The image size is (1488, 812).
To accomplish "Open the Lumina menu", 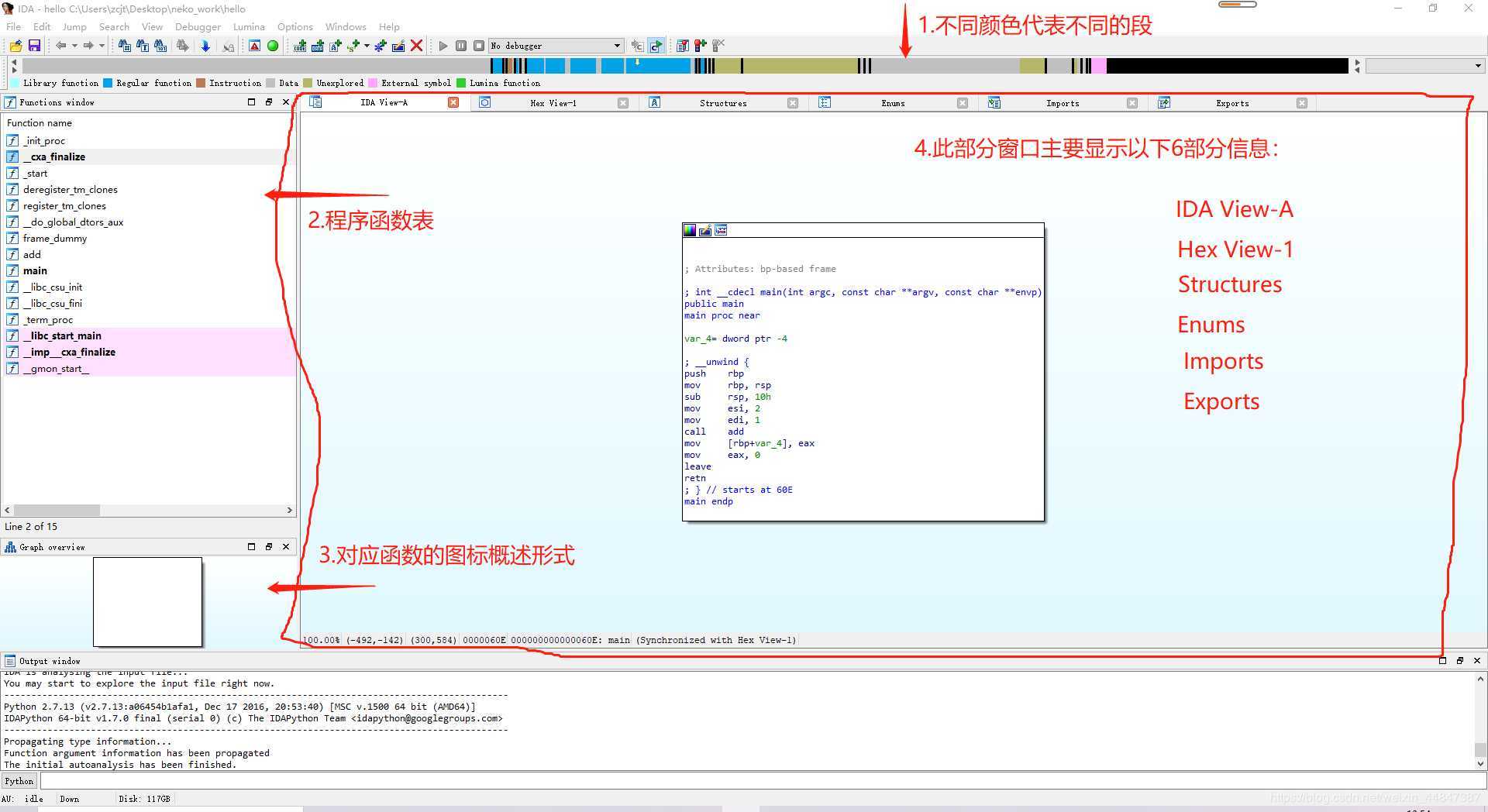I will (x=249, y=26).
